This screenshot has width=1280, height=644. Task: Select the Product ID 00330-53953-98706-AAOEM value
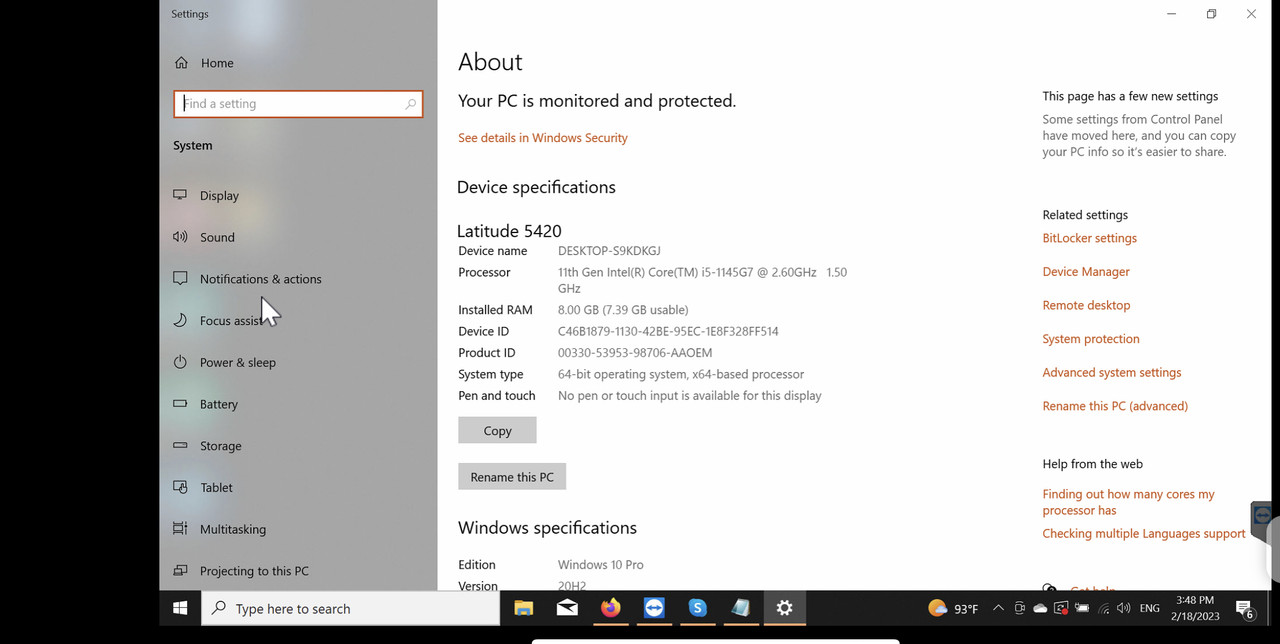pyautogui.click(x=635, y=353)
